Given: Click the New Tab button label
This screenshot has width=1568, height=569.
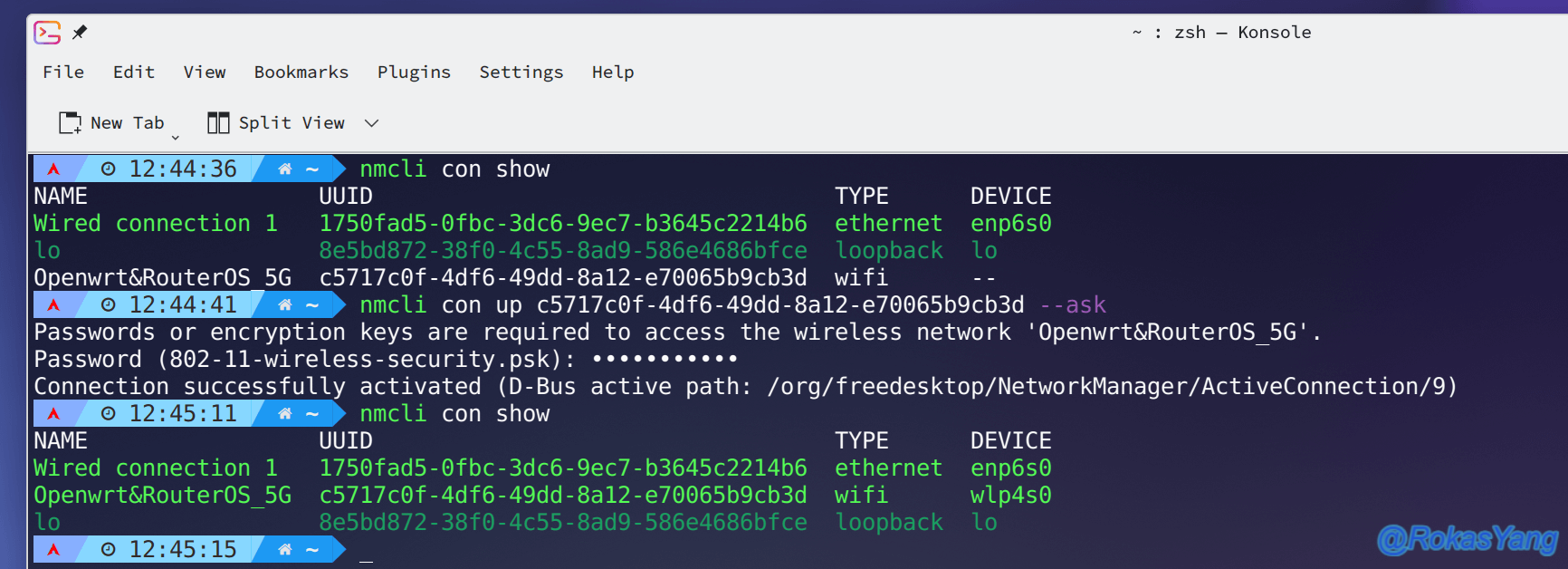Looking at the screenshot, I should pyautogui.click(x=128, y=122).
